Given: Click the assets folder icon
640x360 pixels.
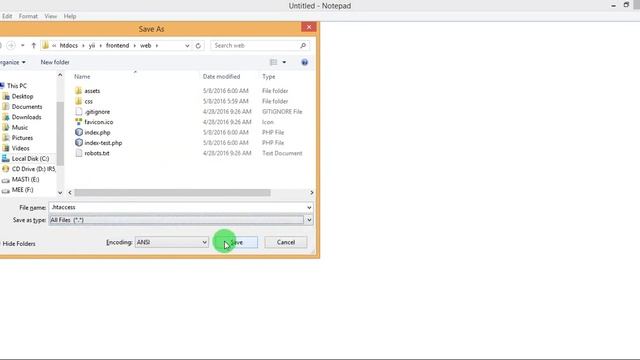Looking at the screenshot, I should (79, 91).
